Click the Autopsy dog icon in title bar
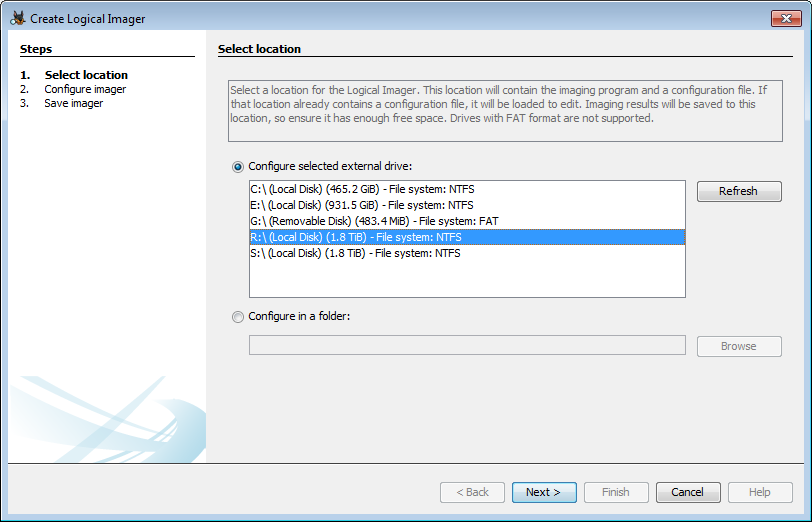Image resolution: width=812 pixels, height=522 pixels. [x=17, y=18]
